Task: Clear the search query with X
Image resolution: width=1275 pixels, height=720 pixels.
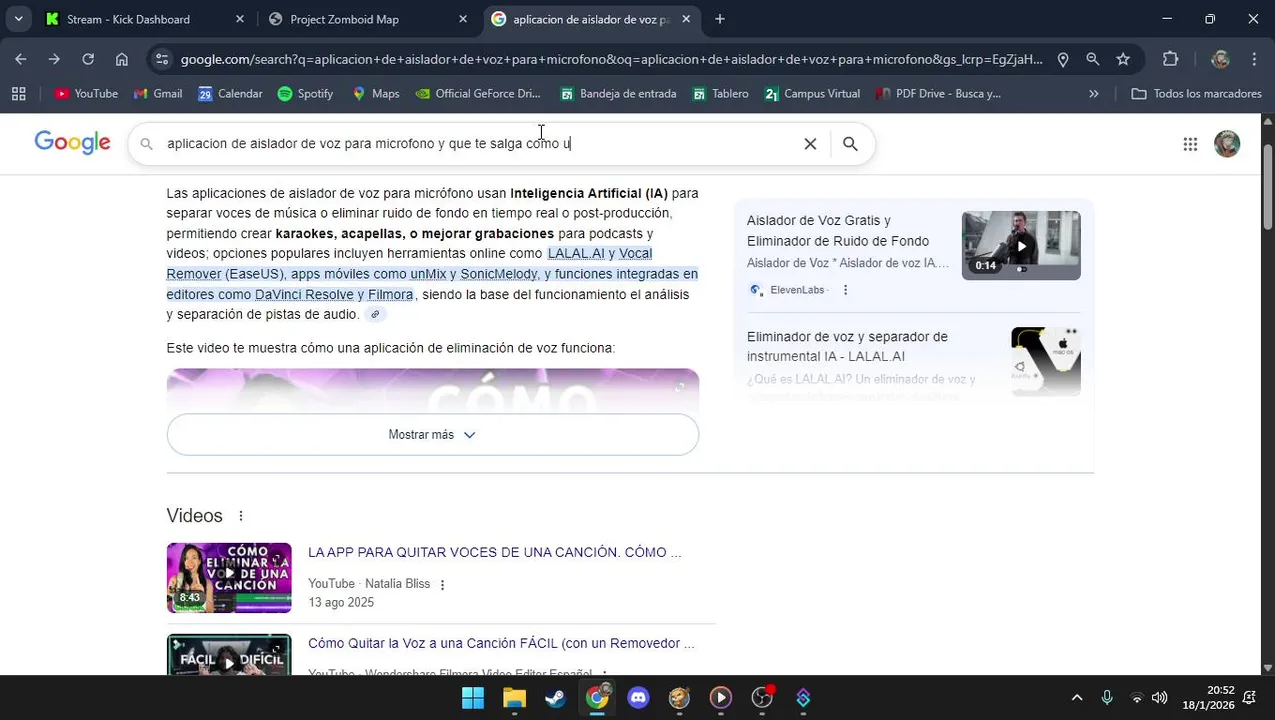Action: [x=810, y=144]
